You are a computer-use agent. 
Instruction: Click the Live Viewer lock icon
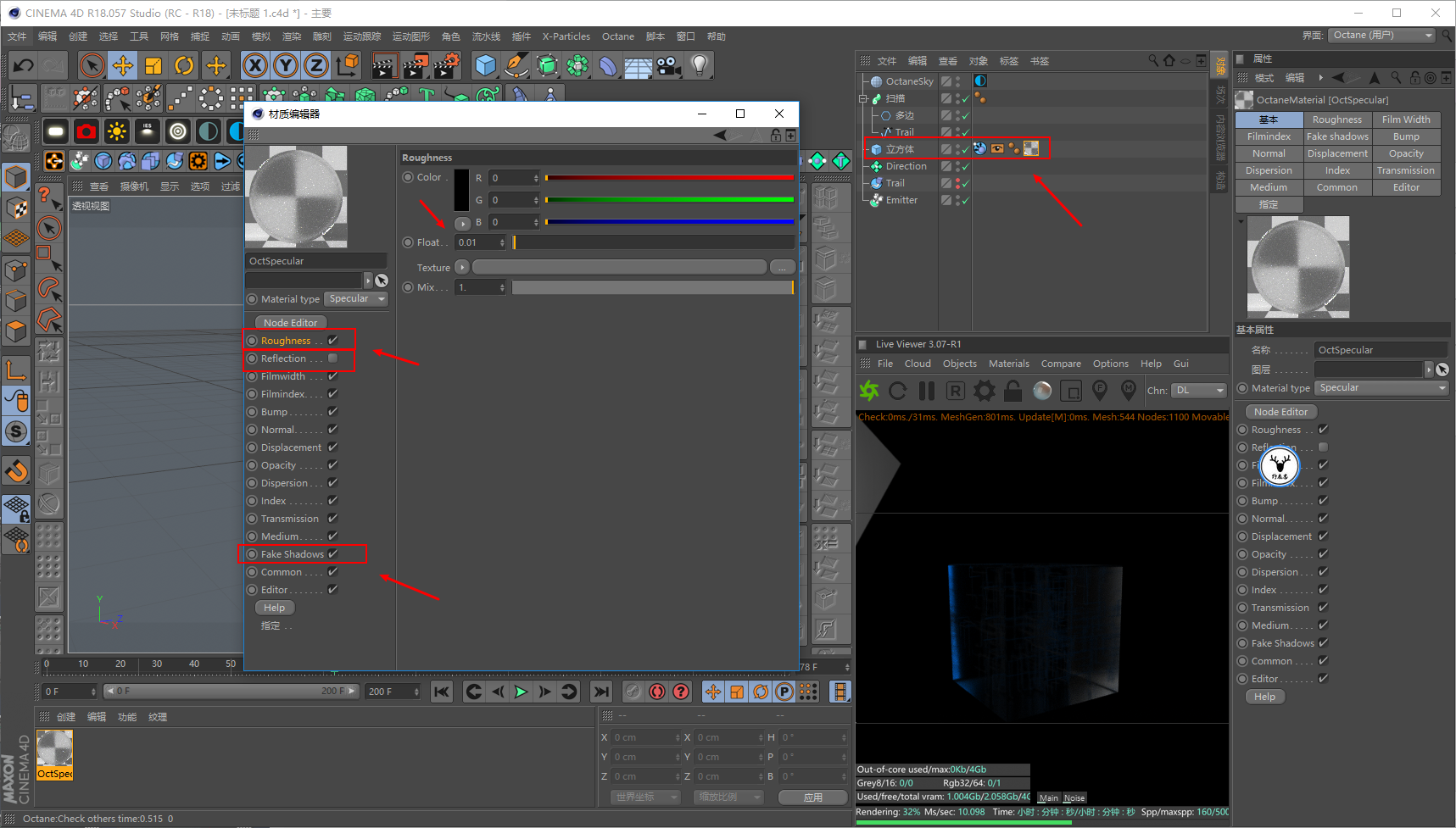point(1013,391)
